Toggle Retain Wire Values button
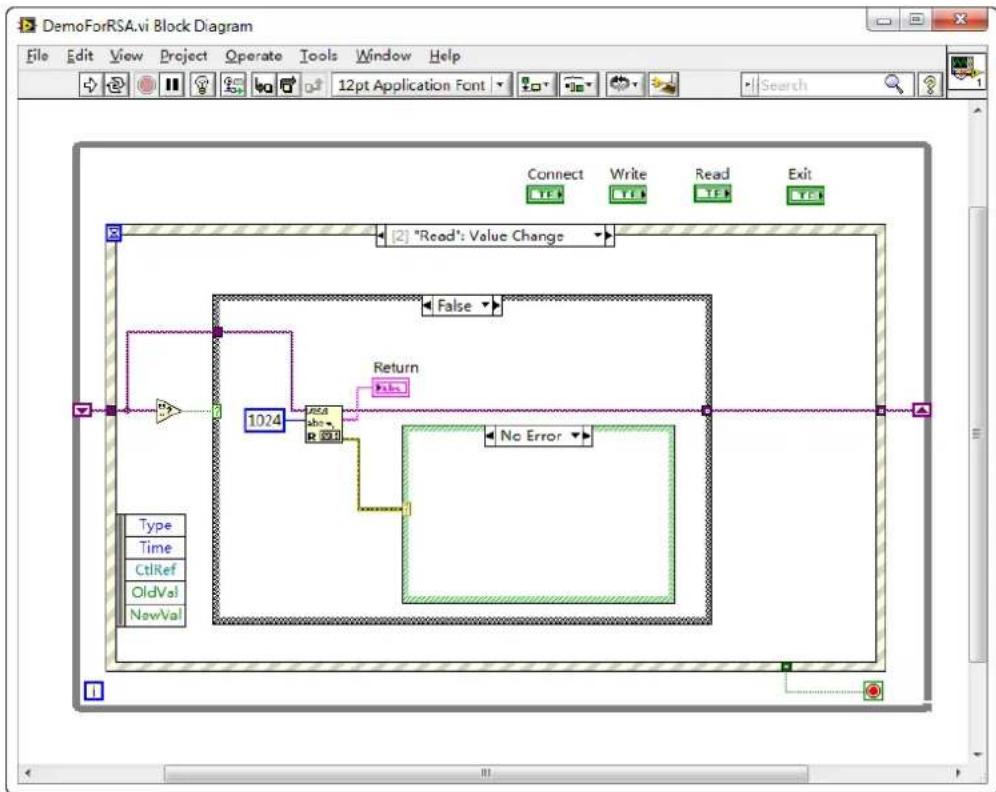Image resolution: width=996 pixels, height=792 pixels. click(233, 84)
